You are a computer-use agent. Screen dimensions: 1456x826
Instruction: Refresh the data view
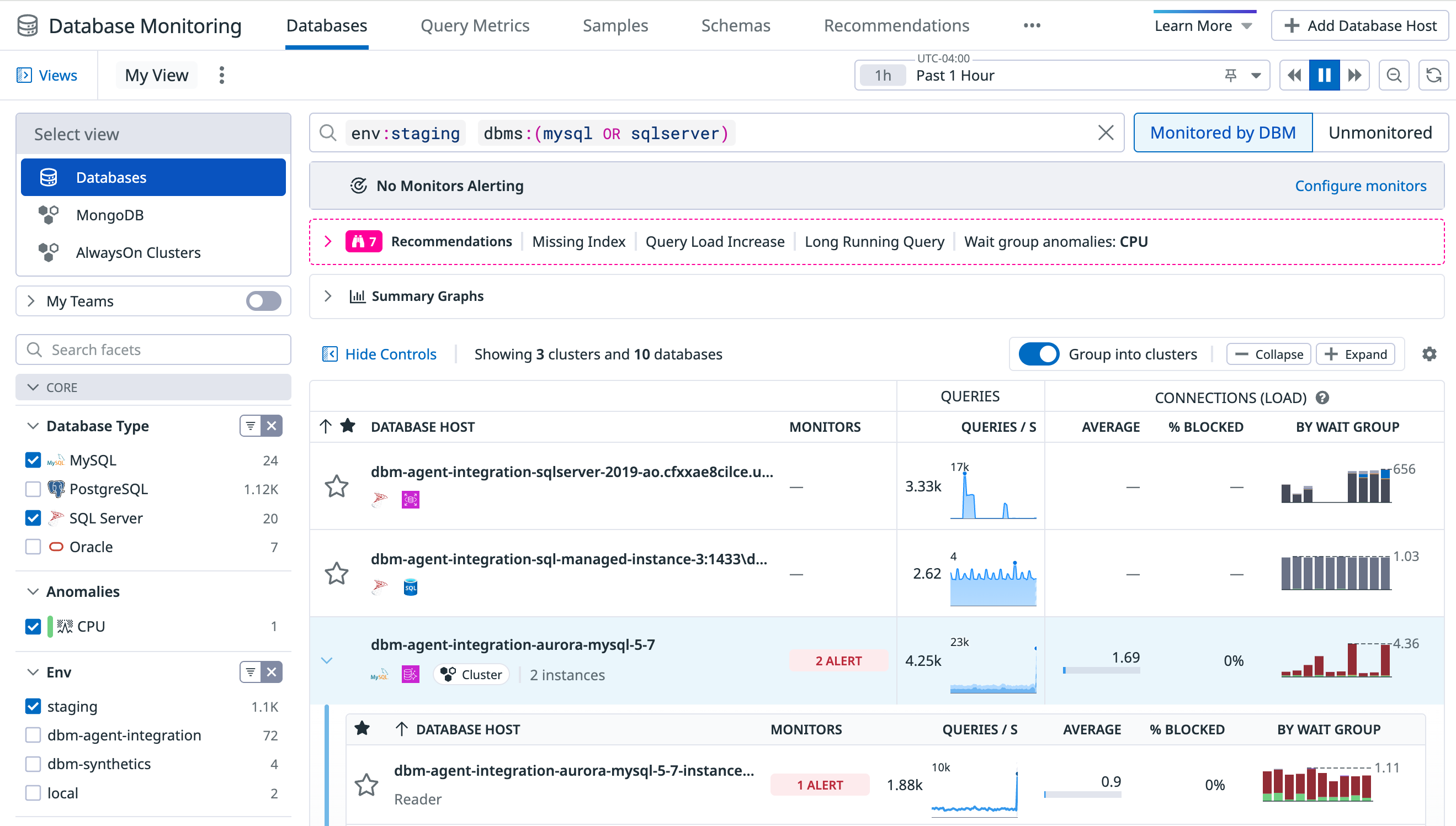point(1434,76)
